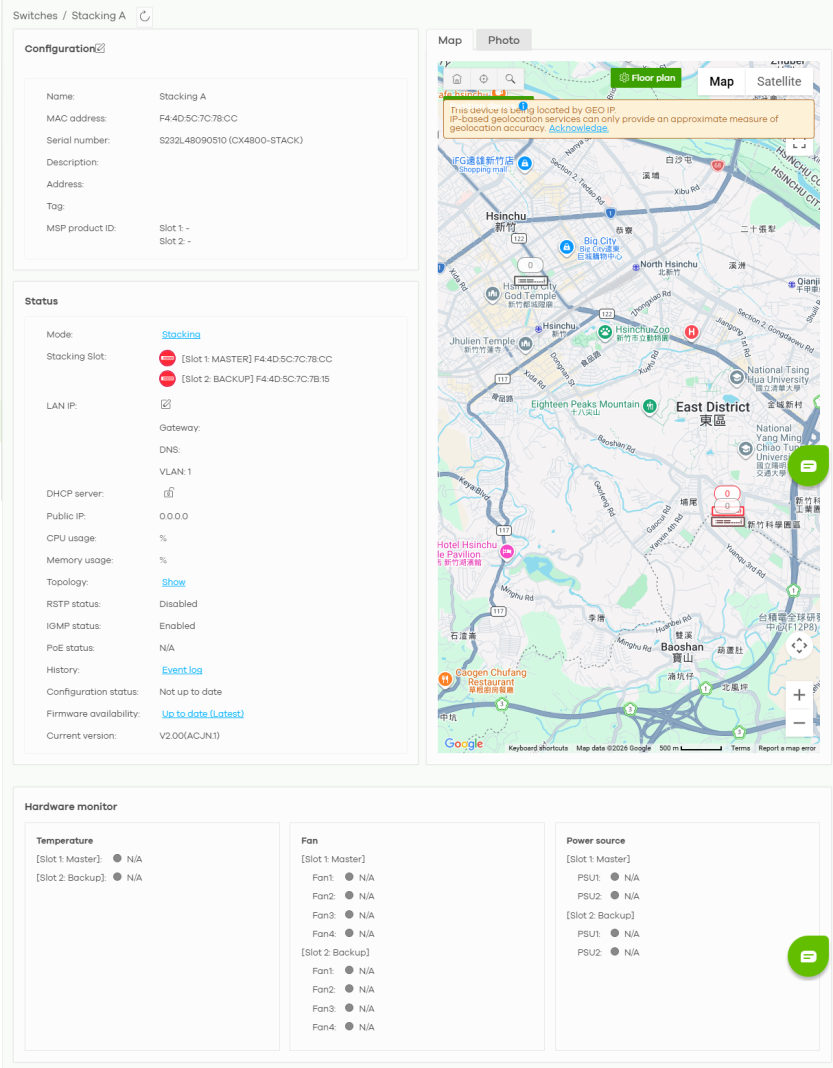Open the Event log
Image resolution: width=833 pixels, height=1068 pixels.
click(182, 670)
